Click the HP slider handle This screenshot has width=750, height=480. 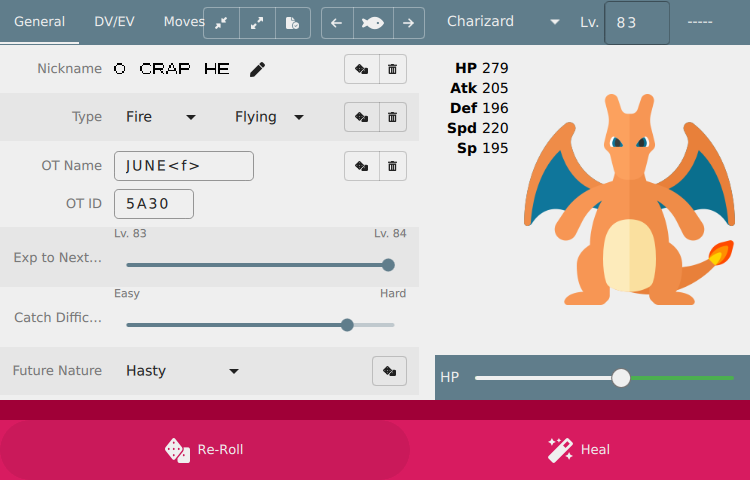621,378
